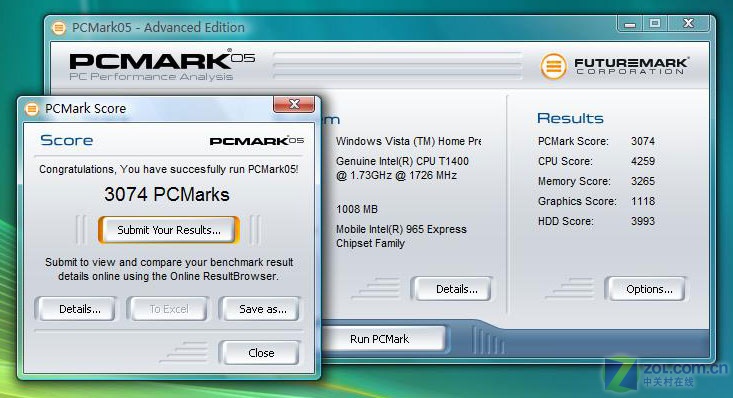
Task: Click the HDD Score value 3993
Action: coord(643,221)
